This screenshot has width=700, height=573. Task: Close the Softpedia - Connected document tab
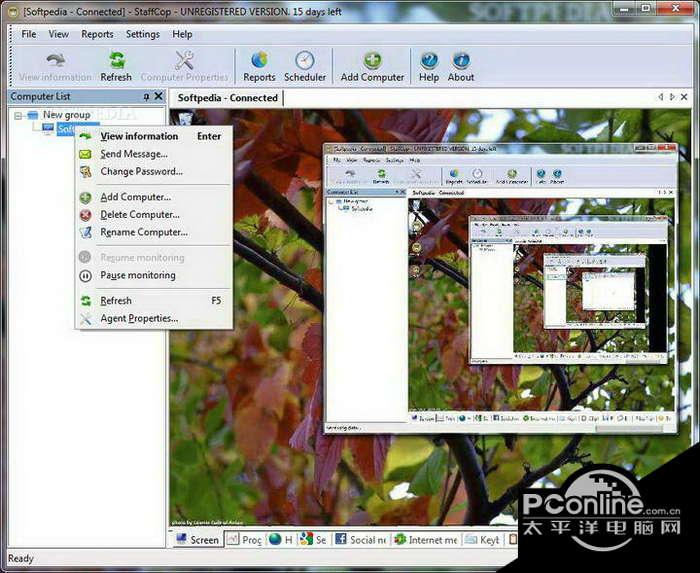click(x=683, y=97)
